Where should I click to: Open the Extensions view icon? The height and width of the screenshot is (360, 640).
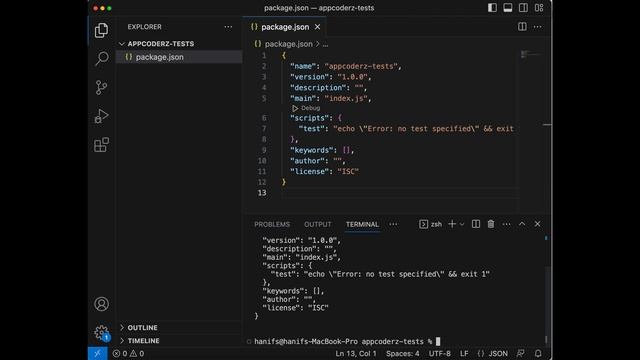101,144
